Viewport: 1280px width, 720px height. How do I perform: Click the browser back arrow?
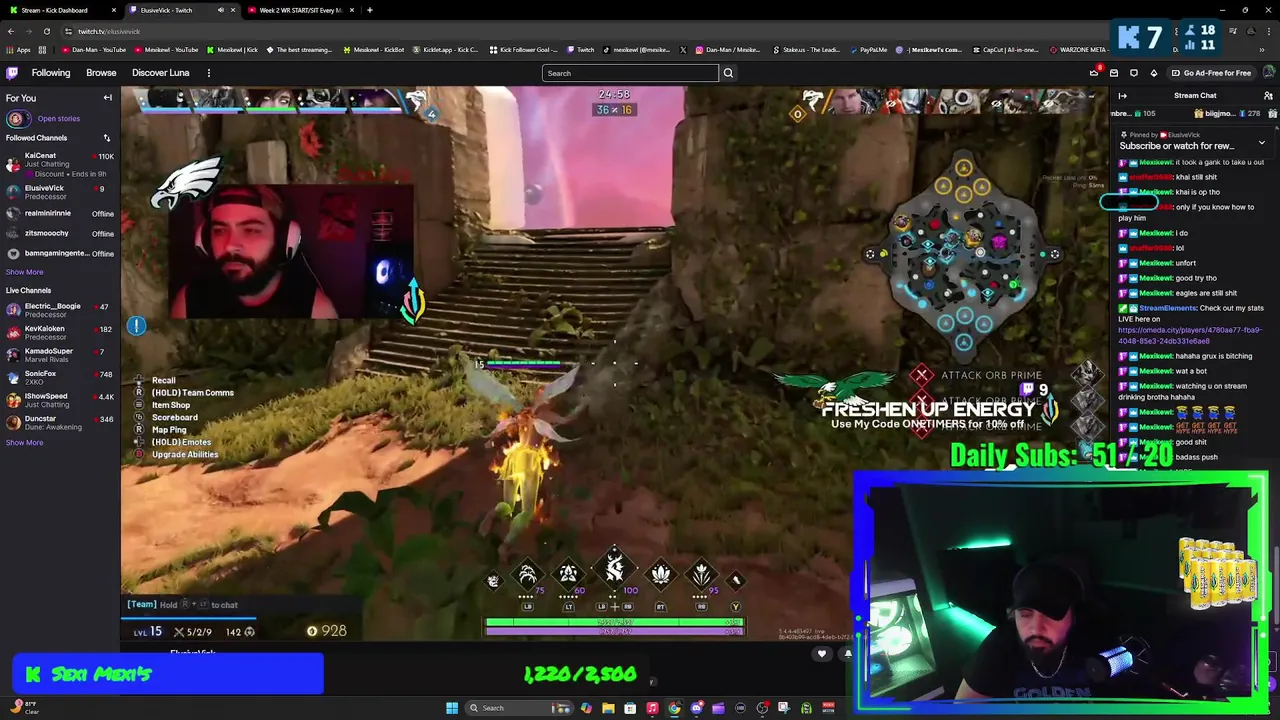10,31
